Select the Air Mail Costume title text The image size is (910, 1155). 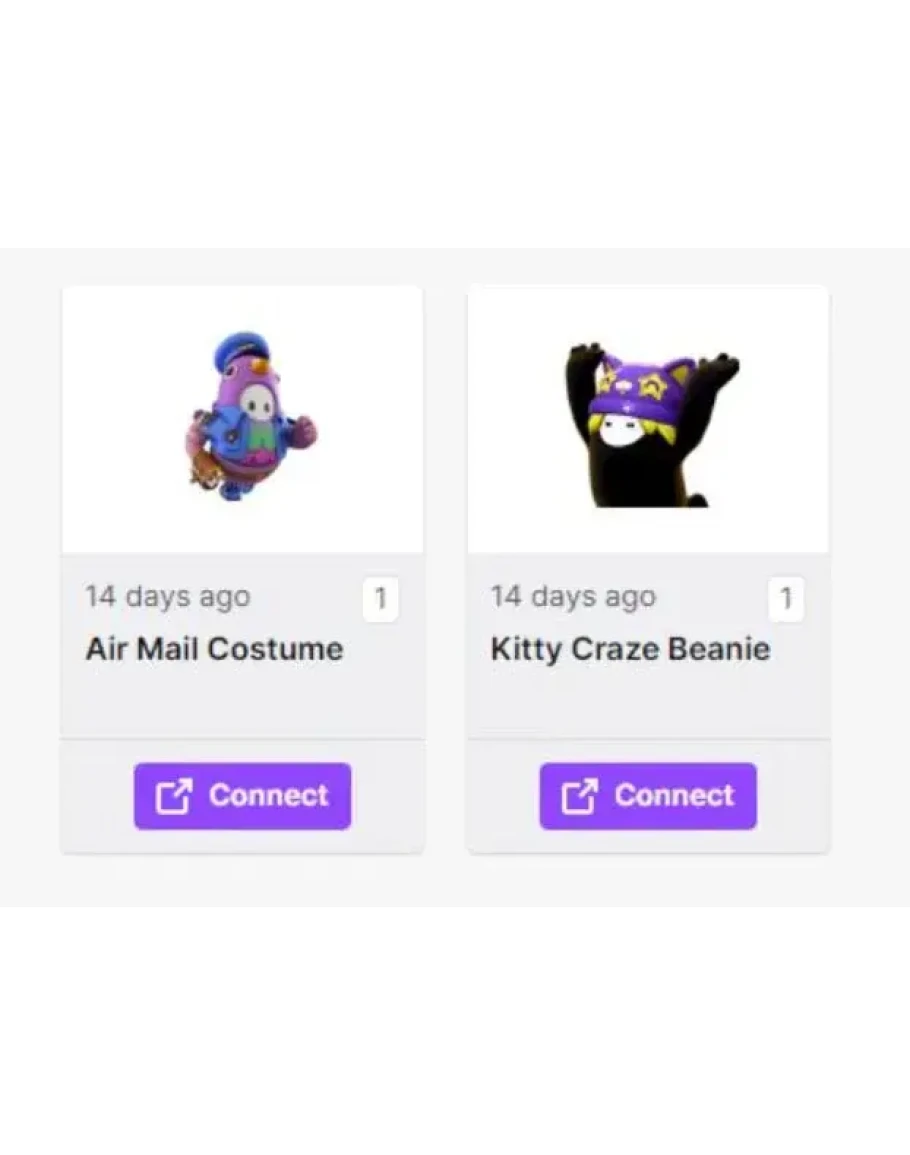pos(214,649)
